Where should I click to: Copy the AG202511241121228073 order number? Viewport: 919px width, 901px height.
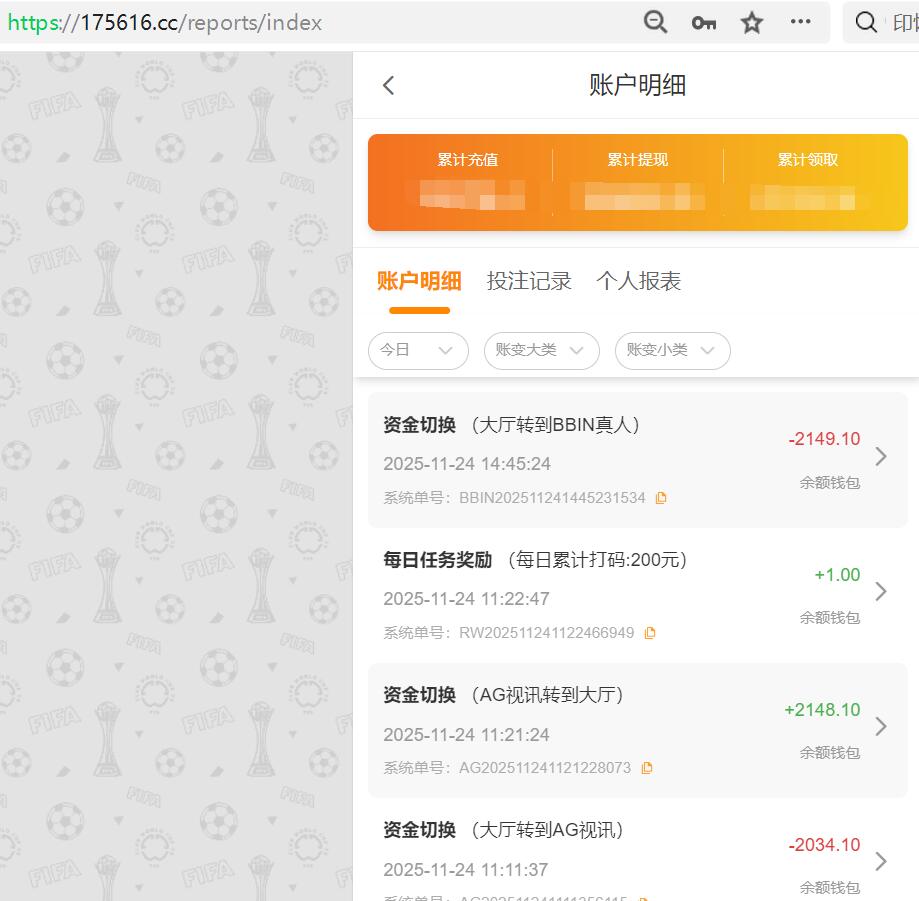[646, 767]
